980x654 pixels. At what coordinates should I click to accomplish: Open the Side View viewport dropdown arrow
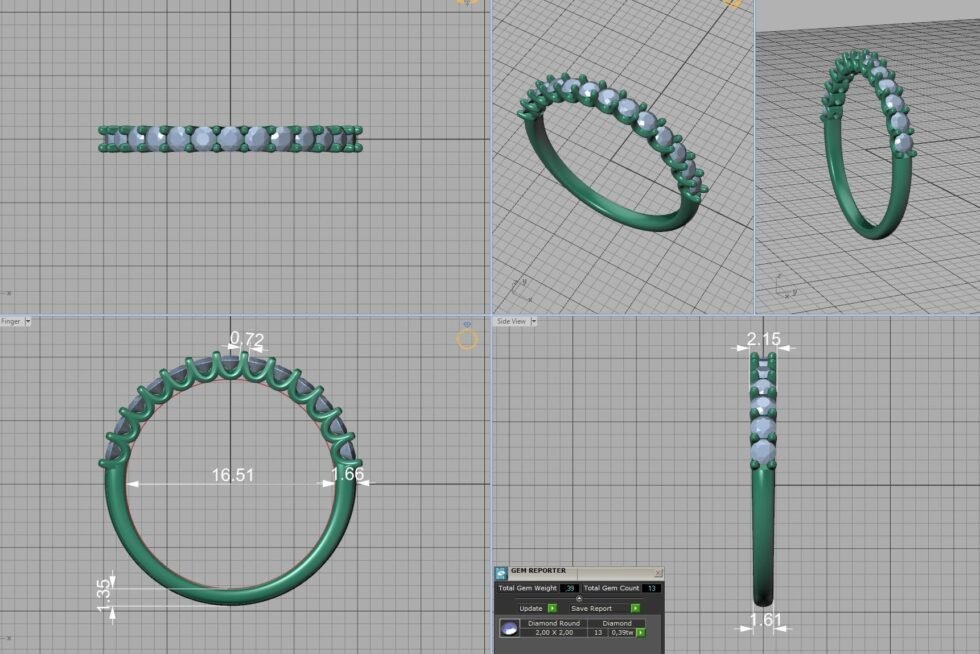click(535, 321)
